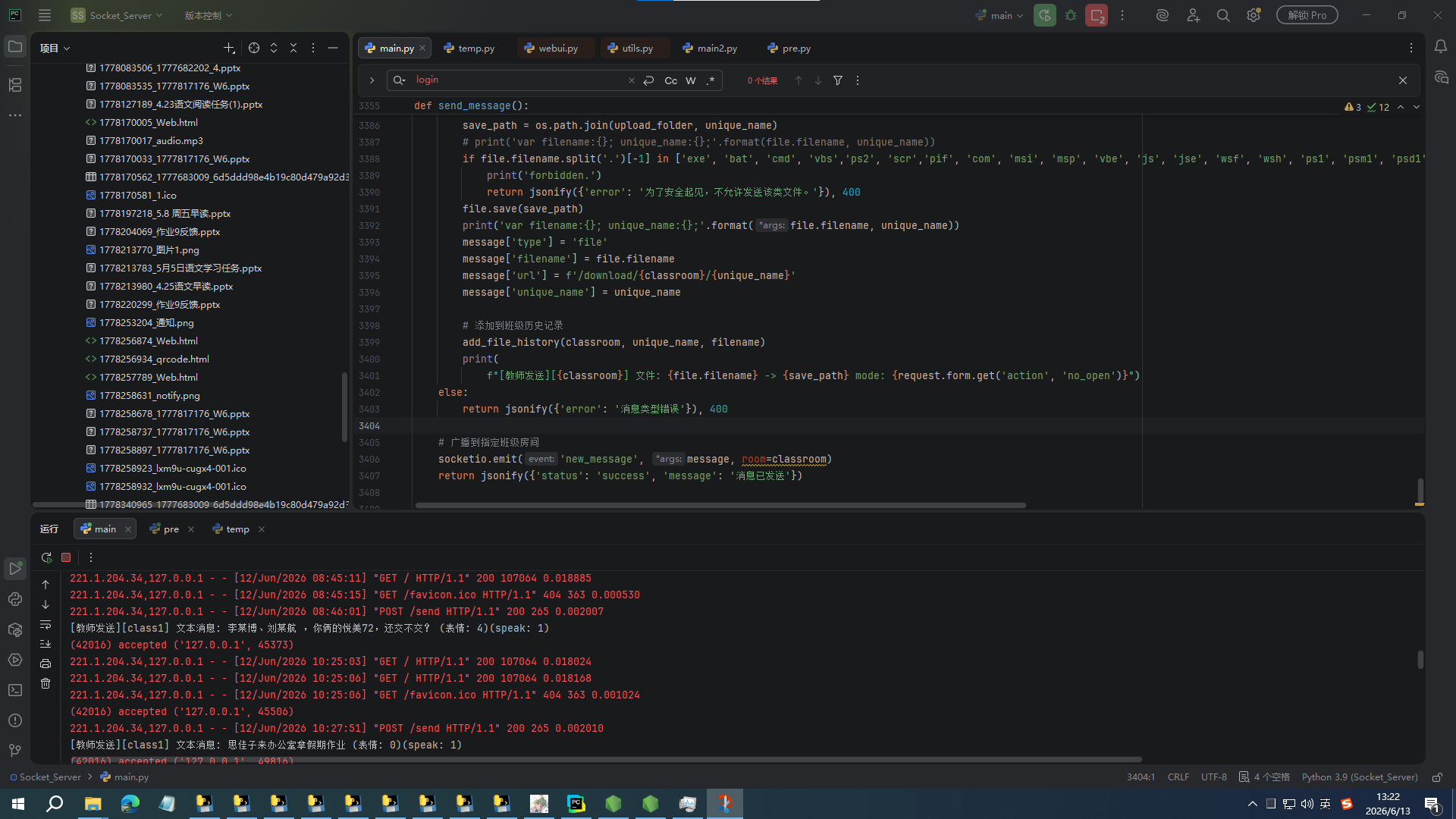The image size is (1456, 819).
Task: Open Socket_Server project dropdown
Action: coord(117,15)
